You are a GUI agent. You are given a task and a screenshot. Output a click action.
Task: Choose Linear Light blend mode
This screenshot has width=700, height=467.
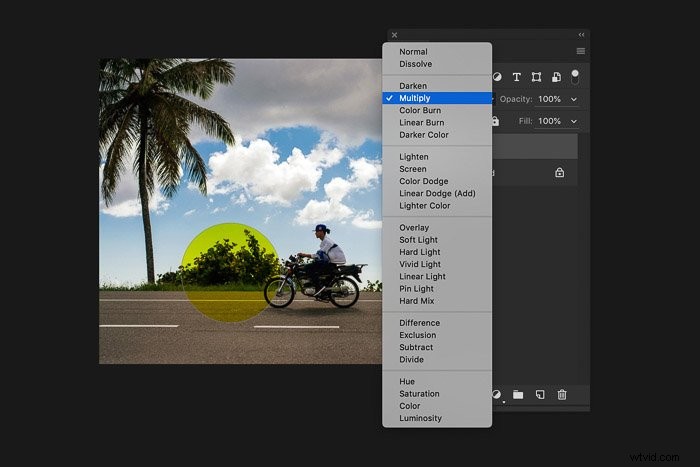tap(437, 276)
